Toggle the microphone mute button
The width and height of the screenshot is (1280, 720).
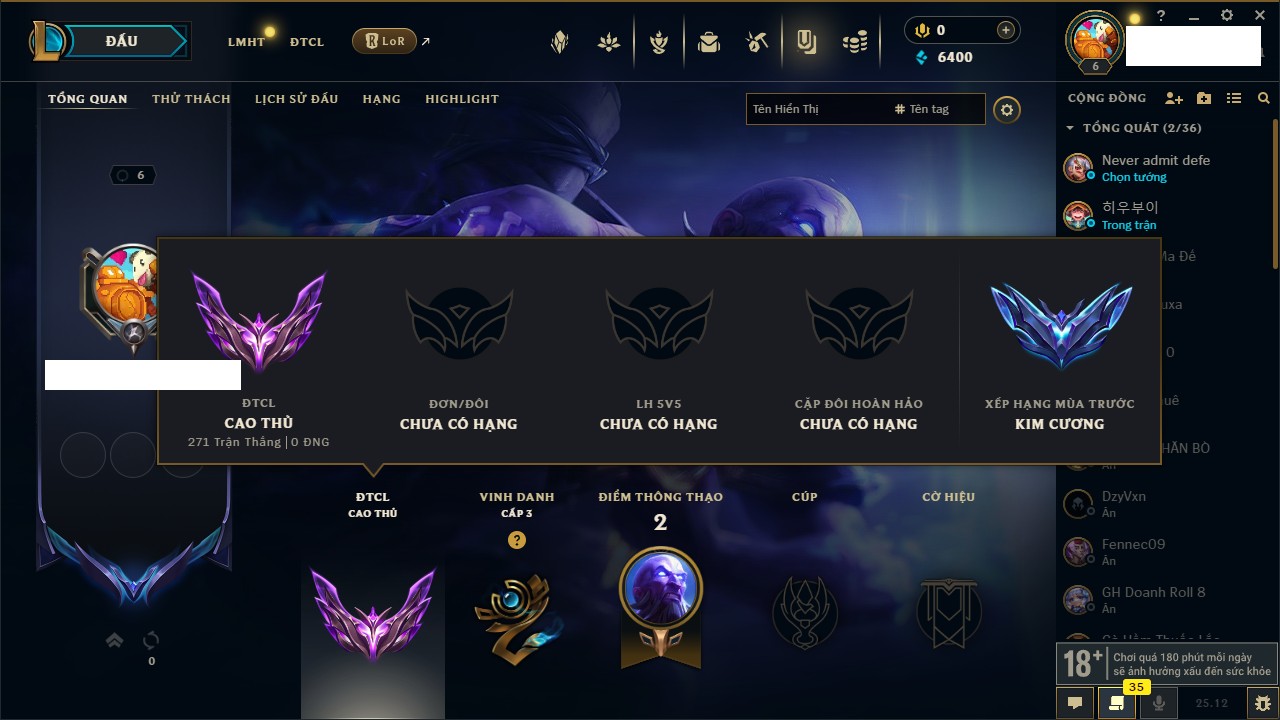(1159, 703)
